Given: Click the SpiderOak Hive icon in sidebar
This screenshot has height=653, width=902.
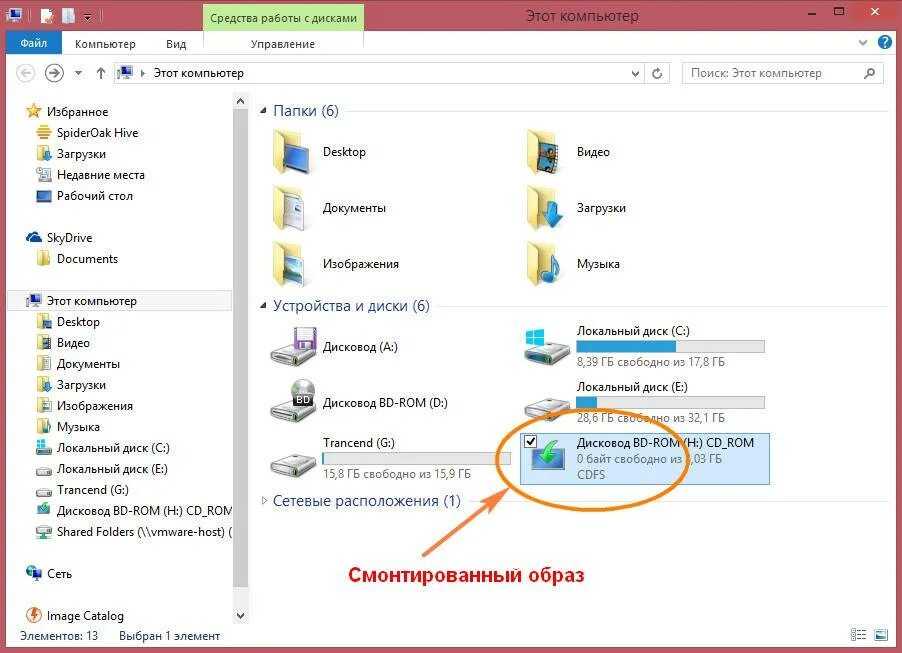Looking at the screenshot, I should pos(44,133).
